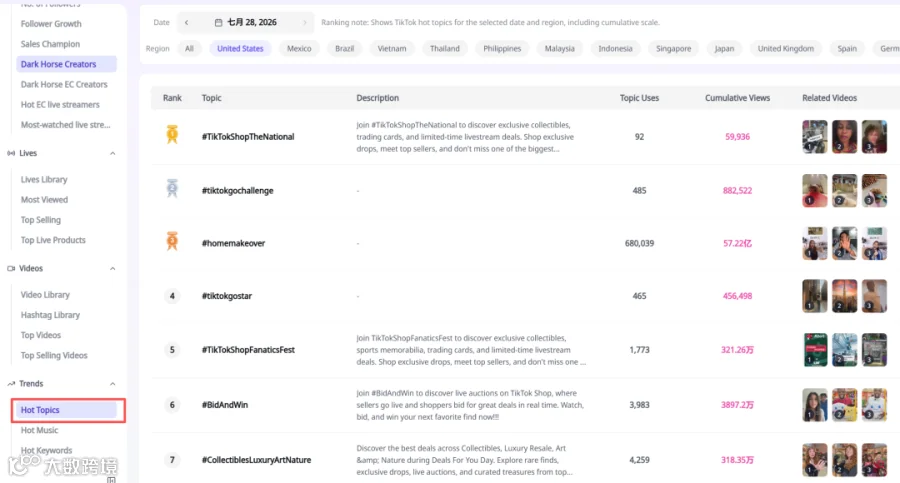Viewport: 900px width, 483px height.
Task: Click the Videos section camera icon
Action: [x=11, y=268]
